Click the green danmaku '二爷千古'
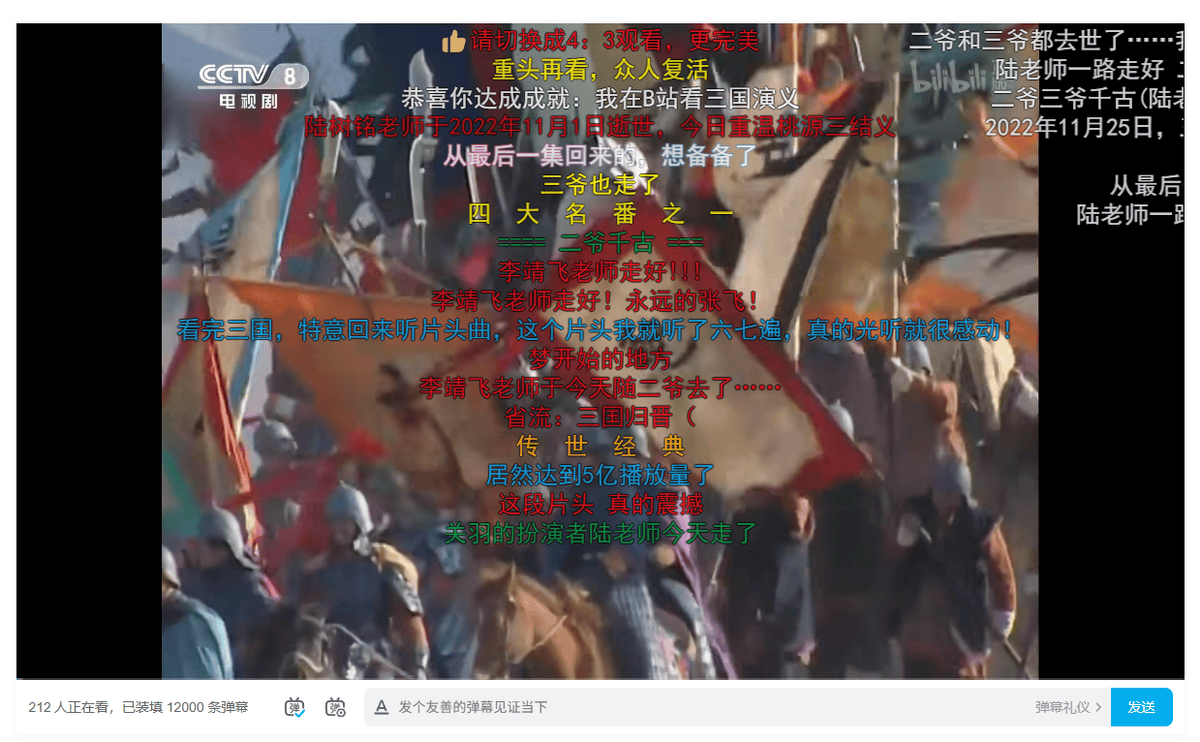 [600, 243]
